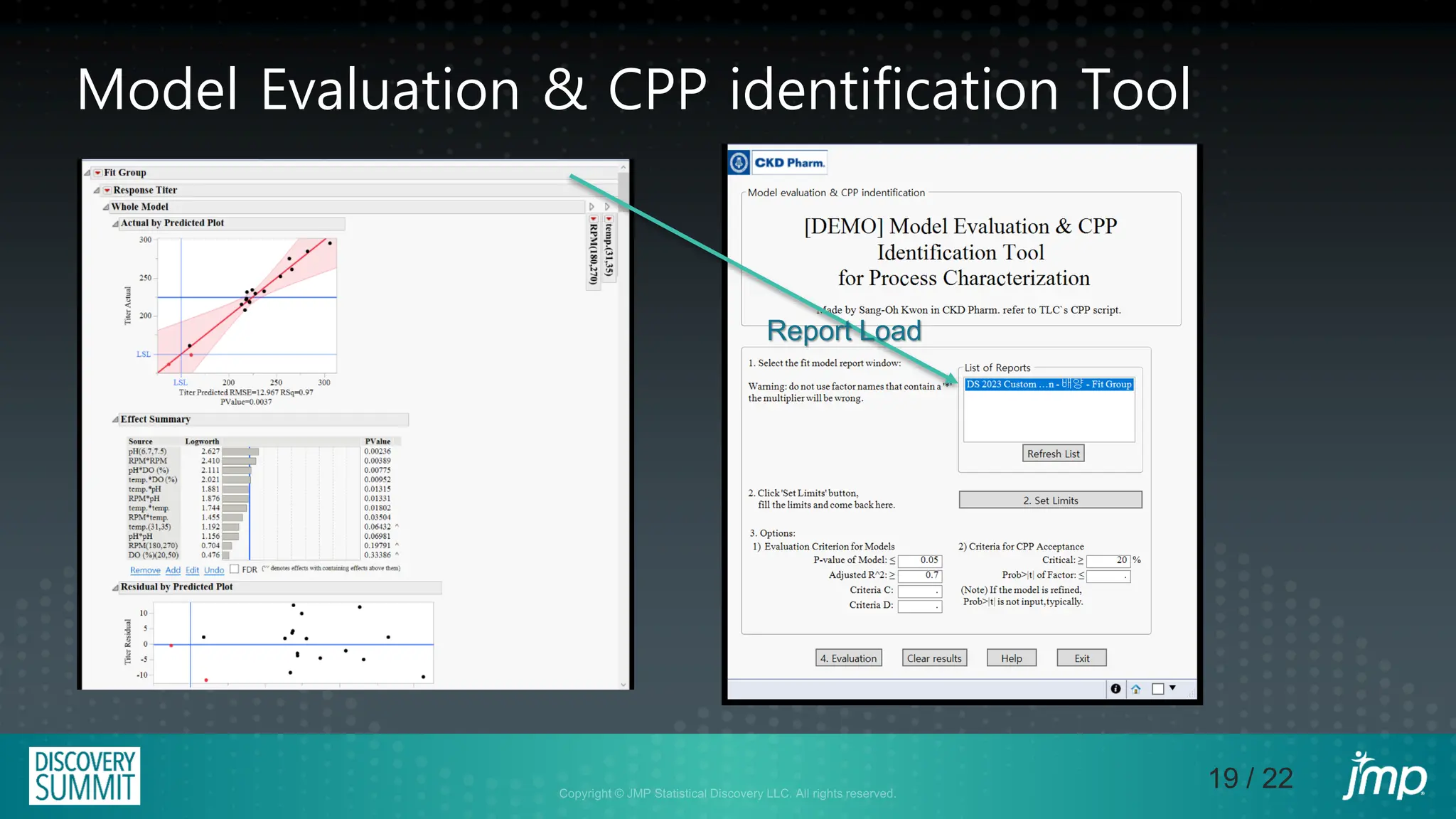This screenshot has width=1456, height=819.
Task: Open the Response Titer red triangle menu
Action: (107, 191)
